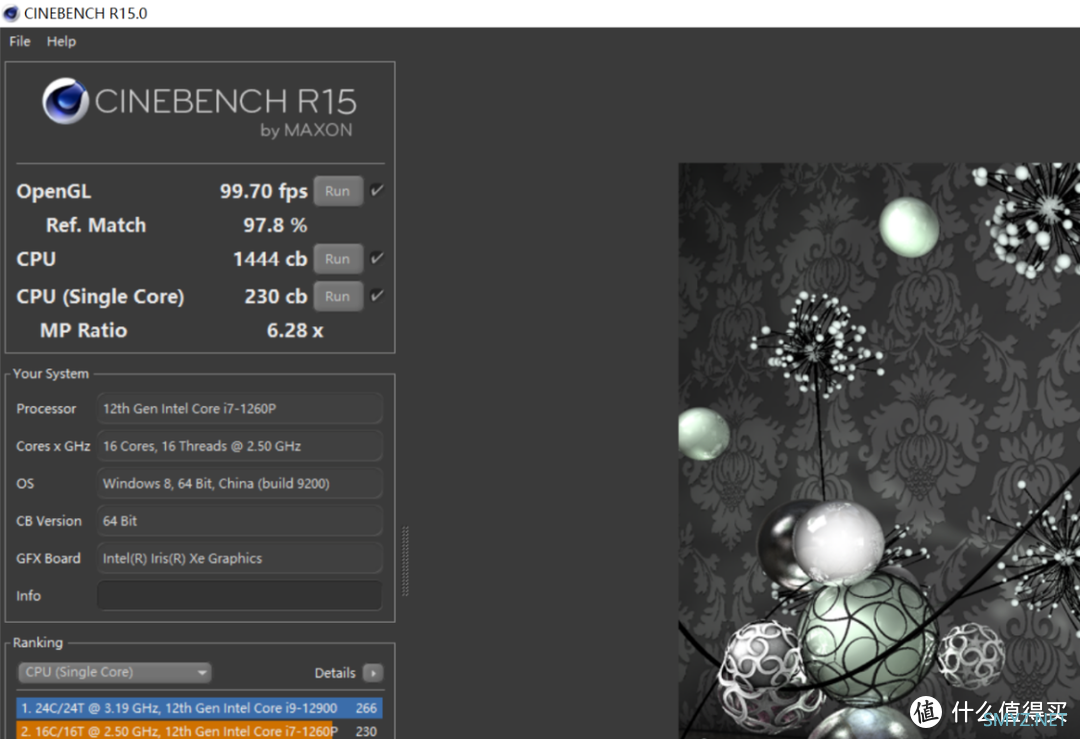The width and height of the screenshot is (1080, 739).
Task: Open the Help menu
Action: click(x=61, y=41)
